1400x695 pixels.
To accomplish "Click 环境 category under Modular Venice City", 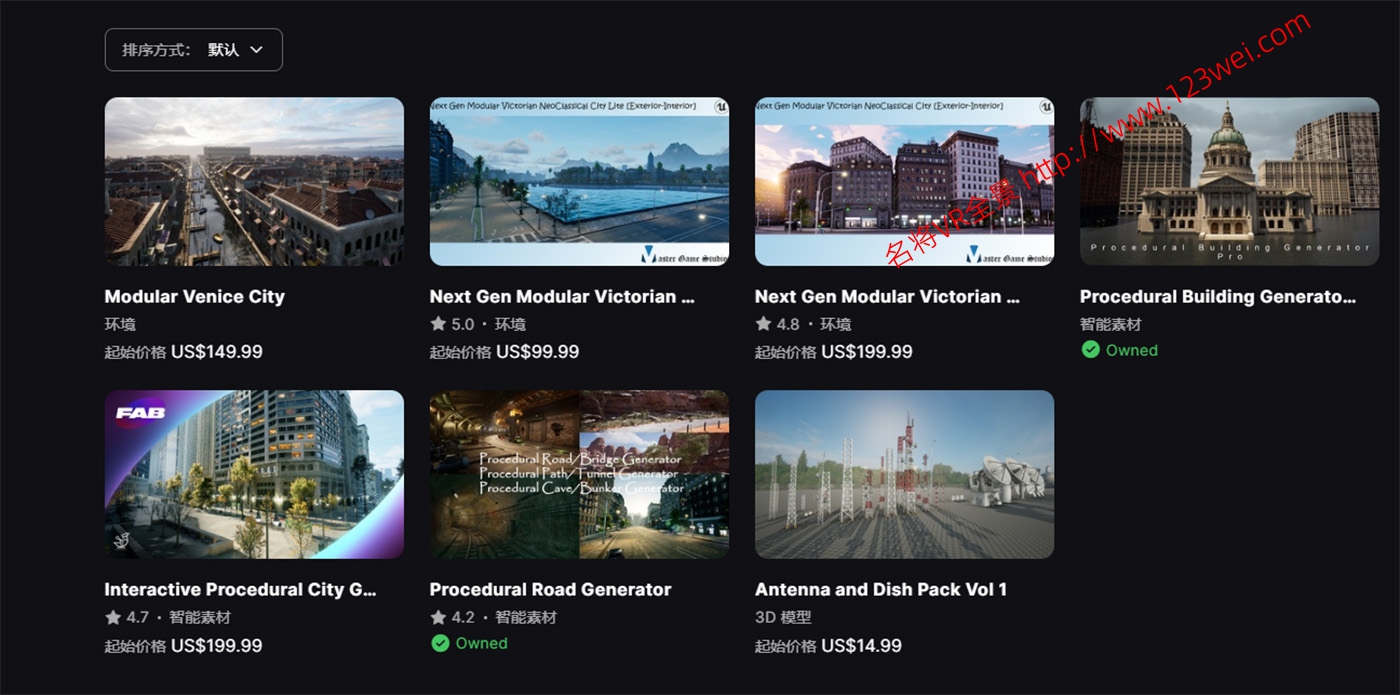I will (x=120, y=324).
